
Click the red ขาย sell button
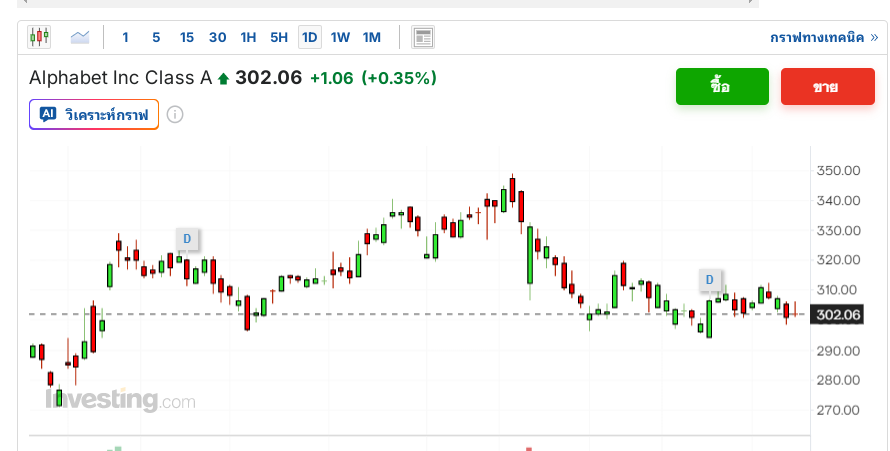pos(828,87)
